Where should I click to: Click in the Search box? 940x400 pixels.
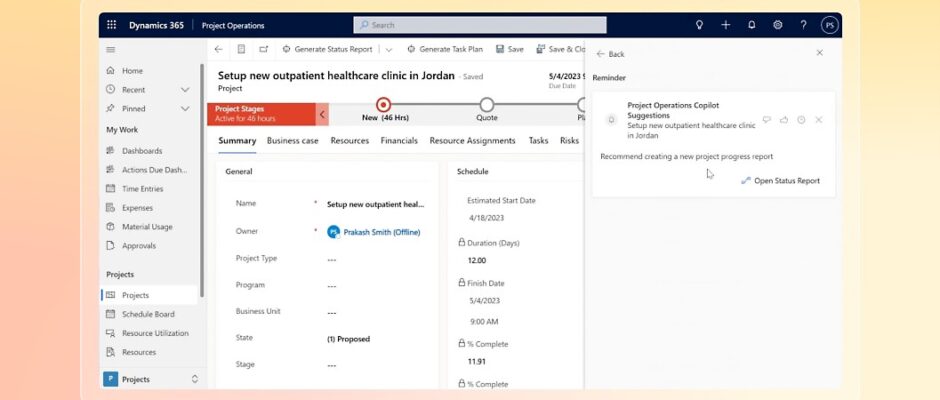(x=480, y=25)
